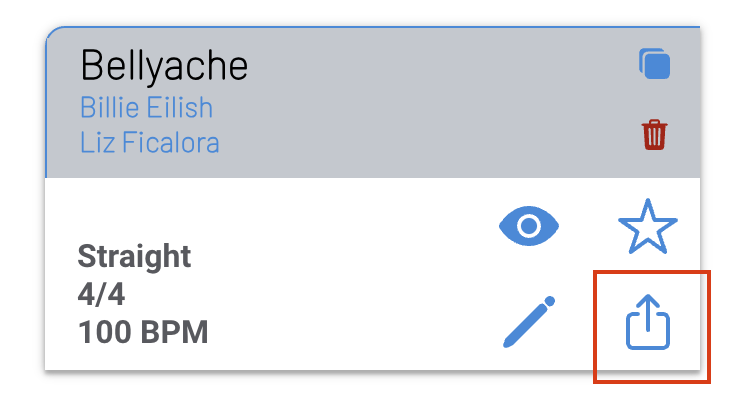
Task: Edit Bellyache using the pencil icon
Action: click(529, 322)
